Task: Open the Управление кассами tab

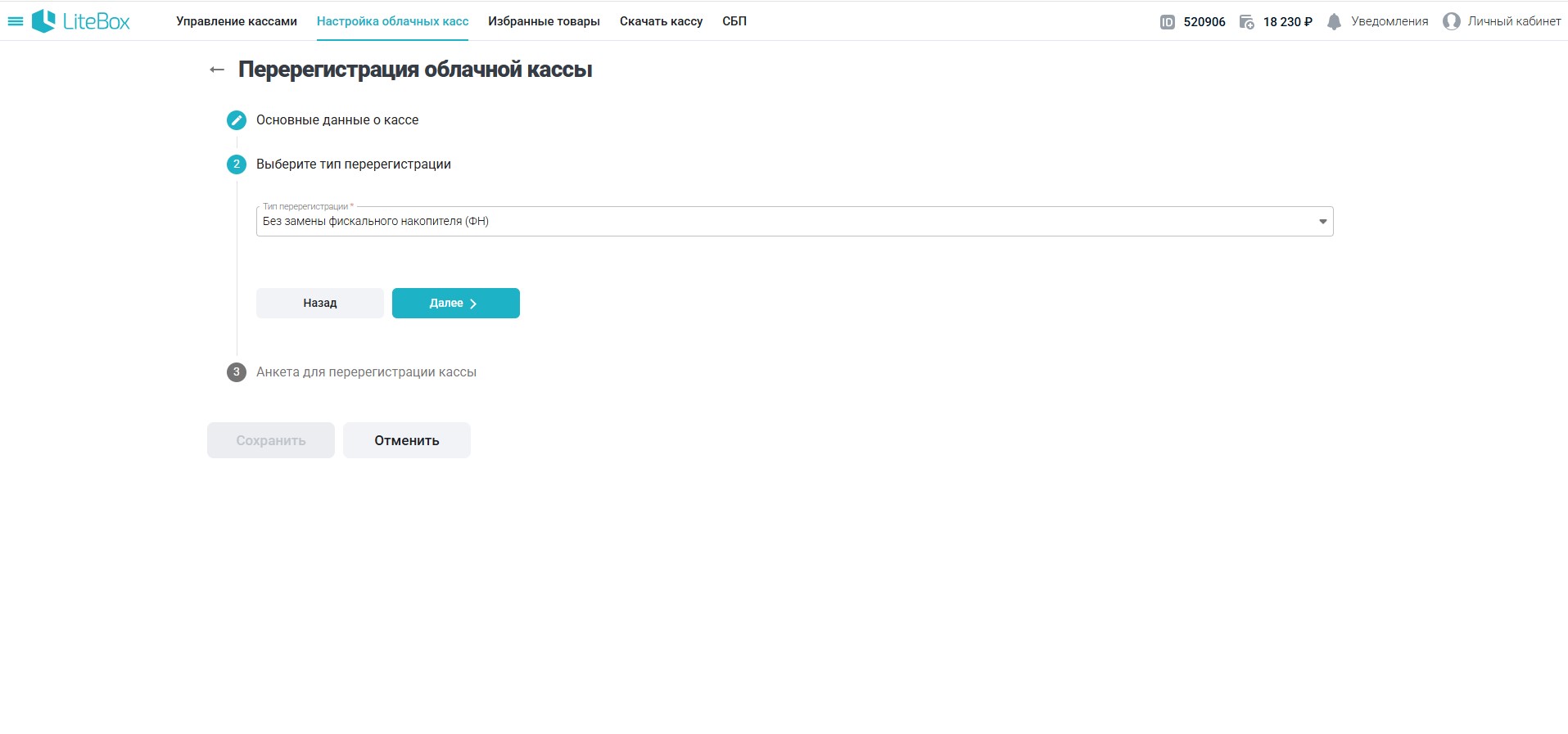Action: (x=236, y=21)
